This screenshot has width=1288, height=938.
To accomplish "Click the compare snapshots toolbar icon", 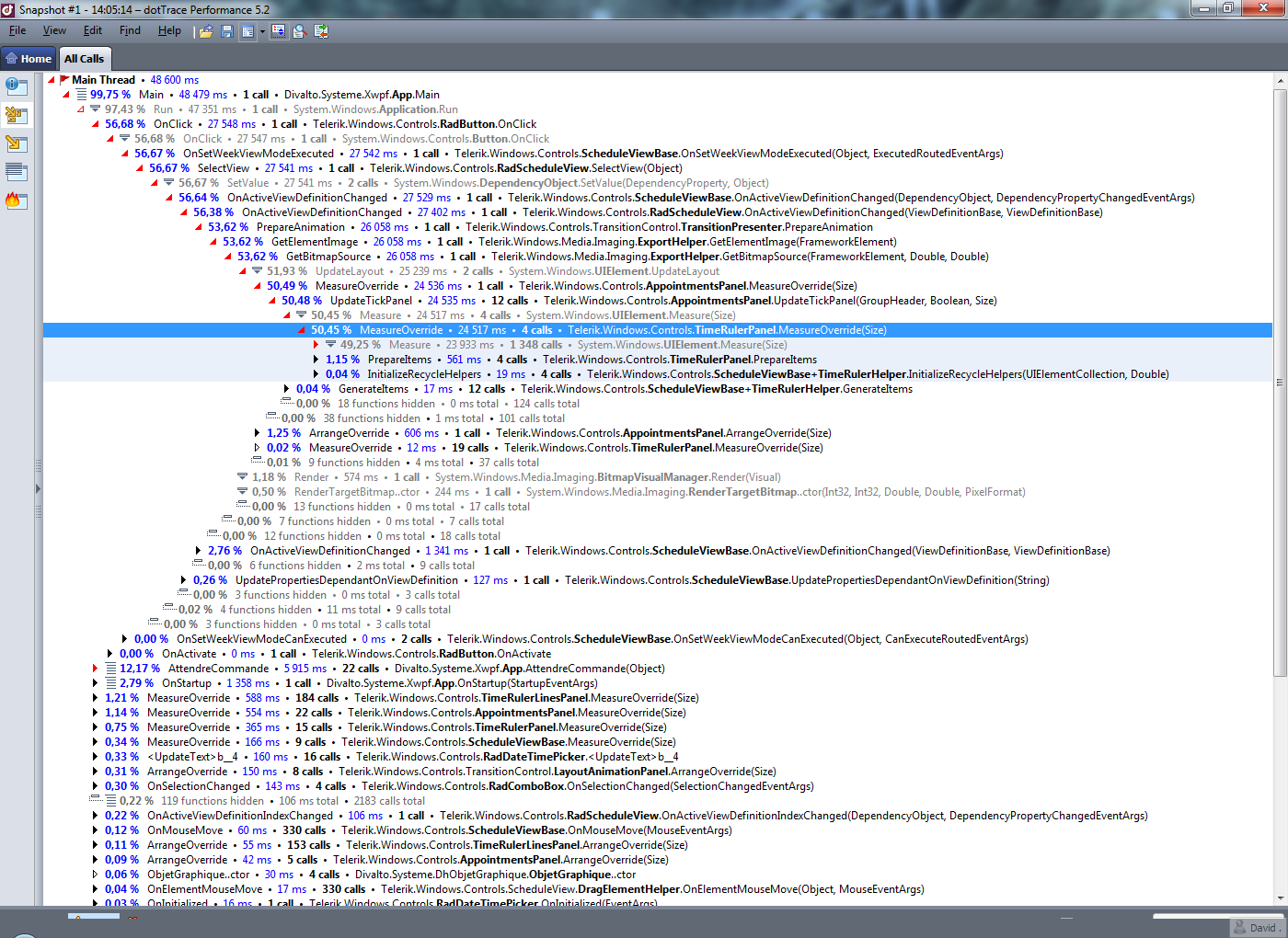I will [321, 31].
